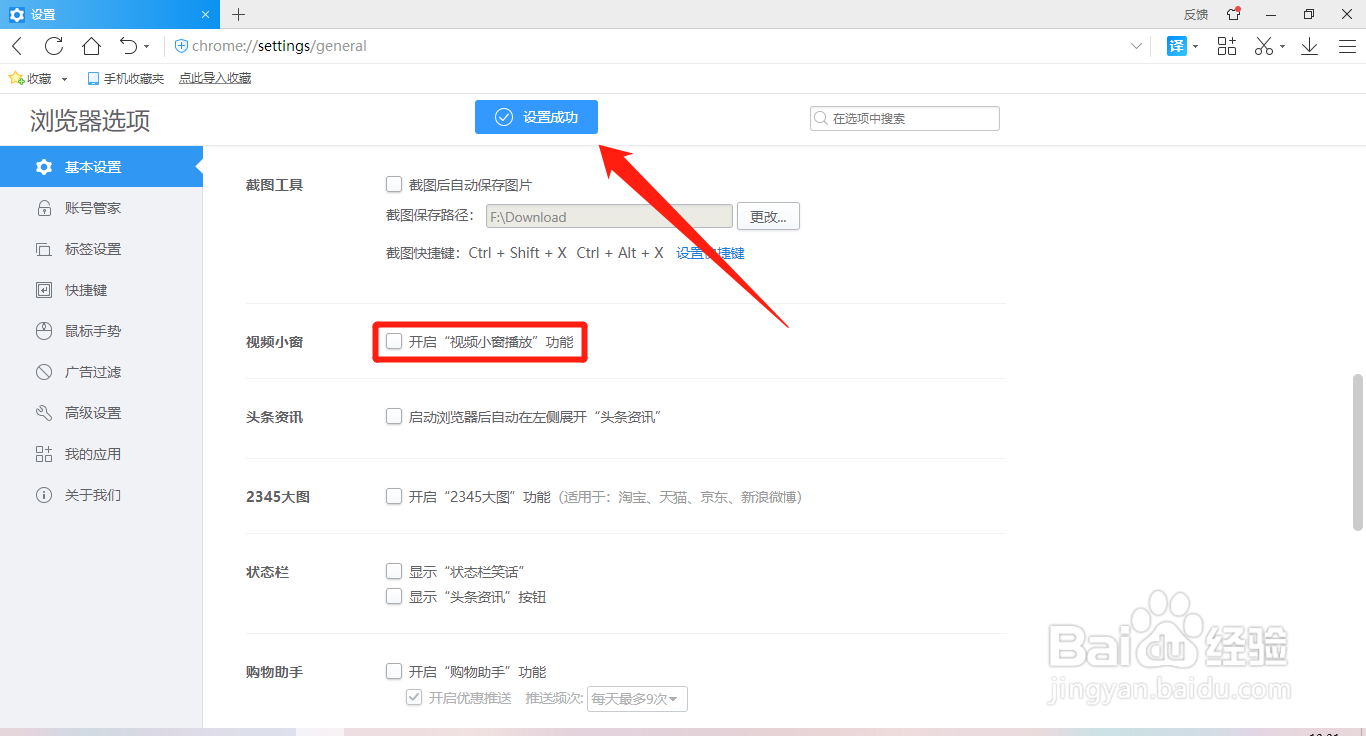Expand the undo closed tabs dropdown arrow
Image resolution: width=1366 pixels, height=736 pixels.
[147, 47]
